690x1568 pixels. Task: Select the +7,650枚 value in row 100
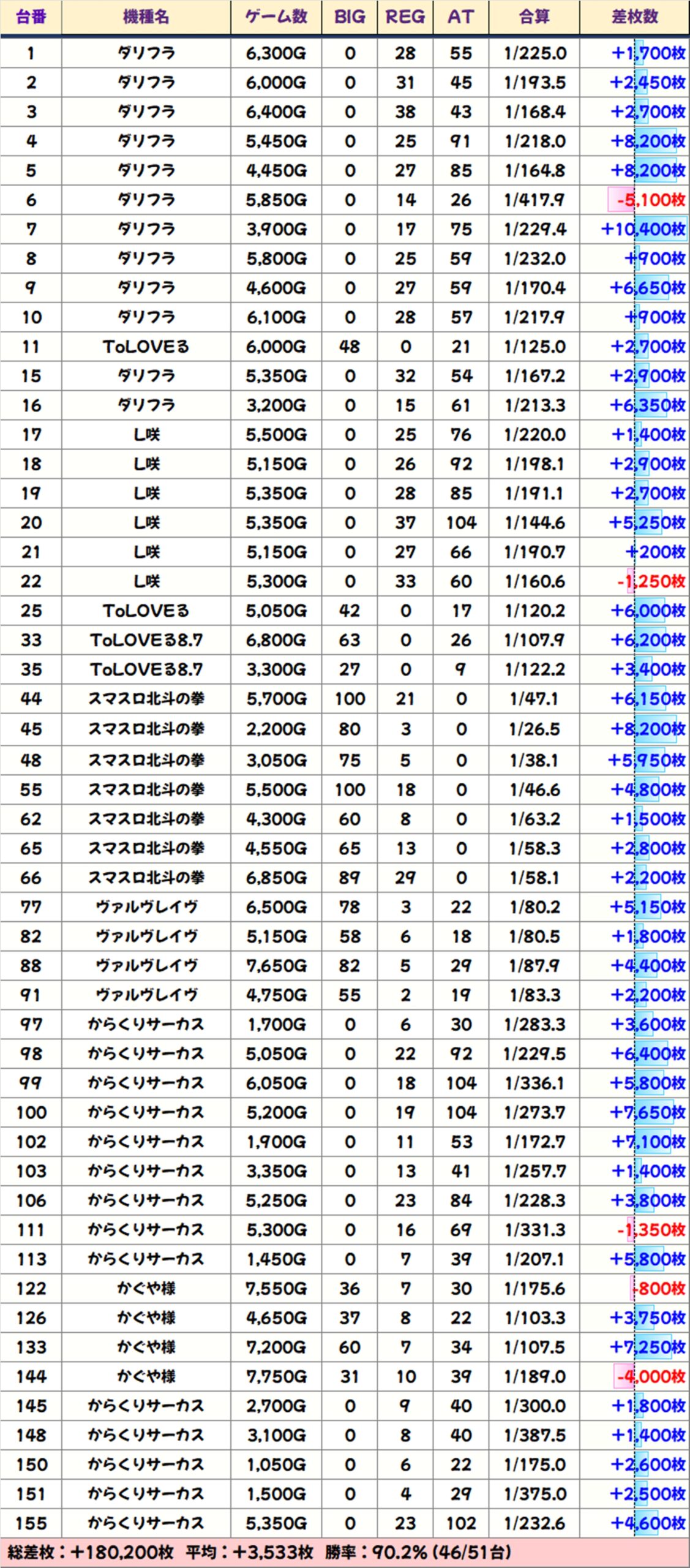coord(648,1113)
